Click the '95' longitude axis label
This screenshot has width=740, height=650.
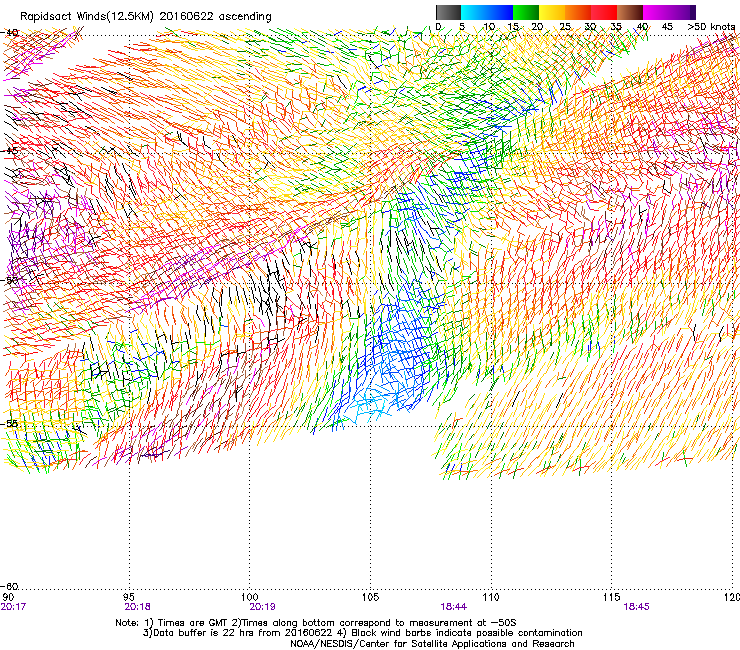(x=129, y=597)
